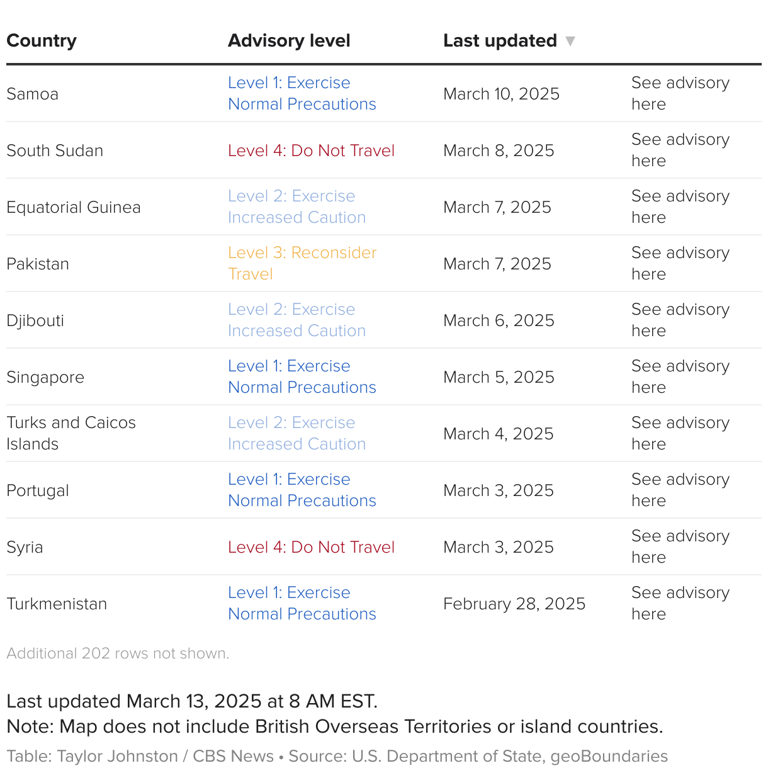Select the Turkmenistan country cell
The image size is (768, 773).
click(56, 604)
